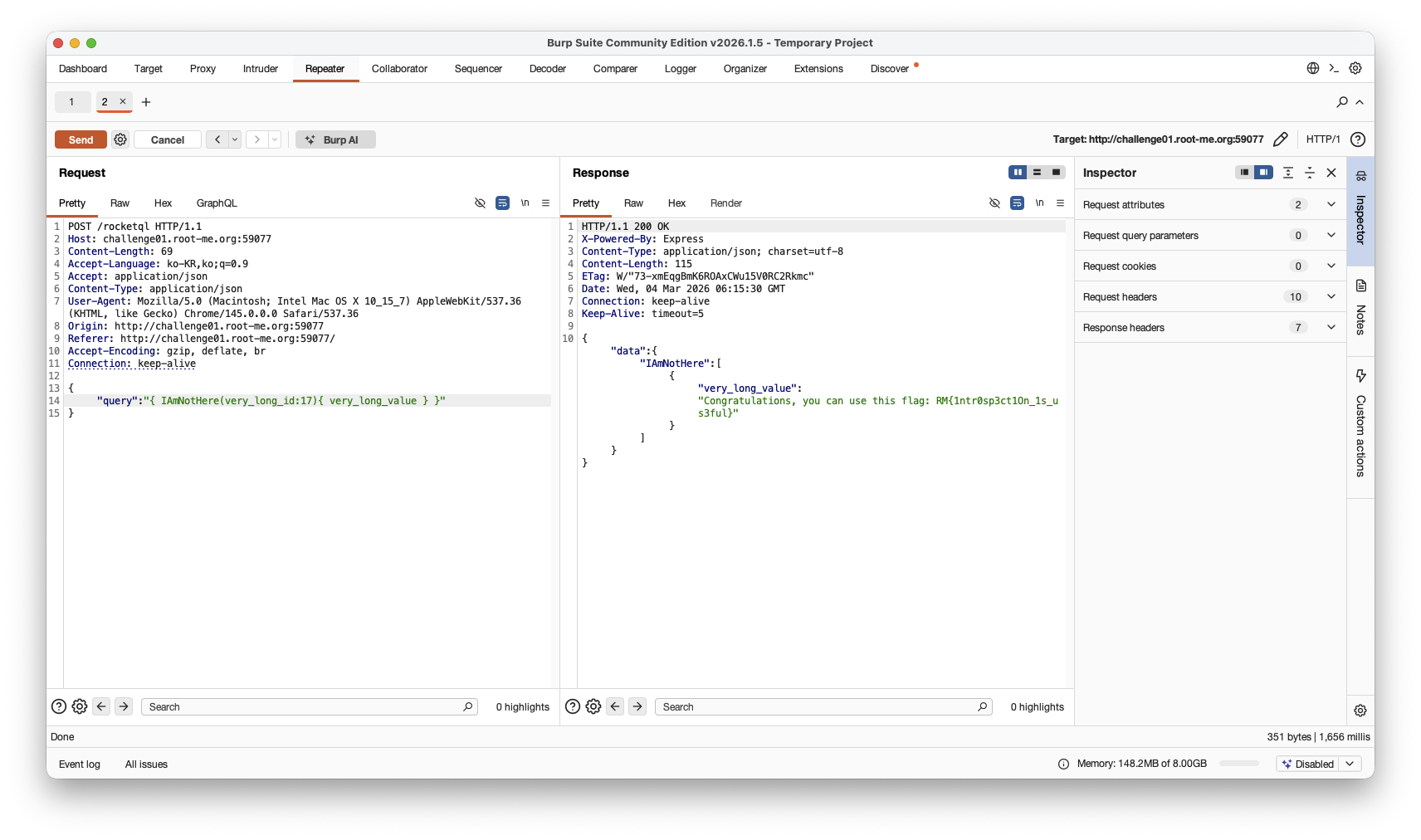Expand Request headers section

[x=1331, y=296]
